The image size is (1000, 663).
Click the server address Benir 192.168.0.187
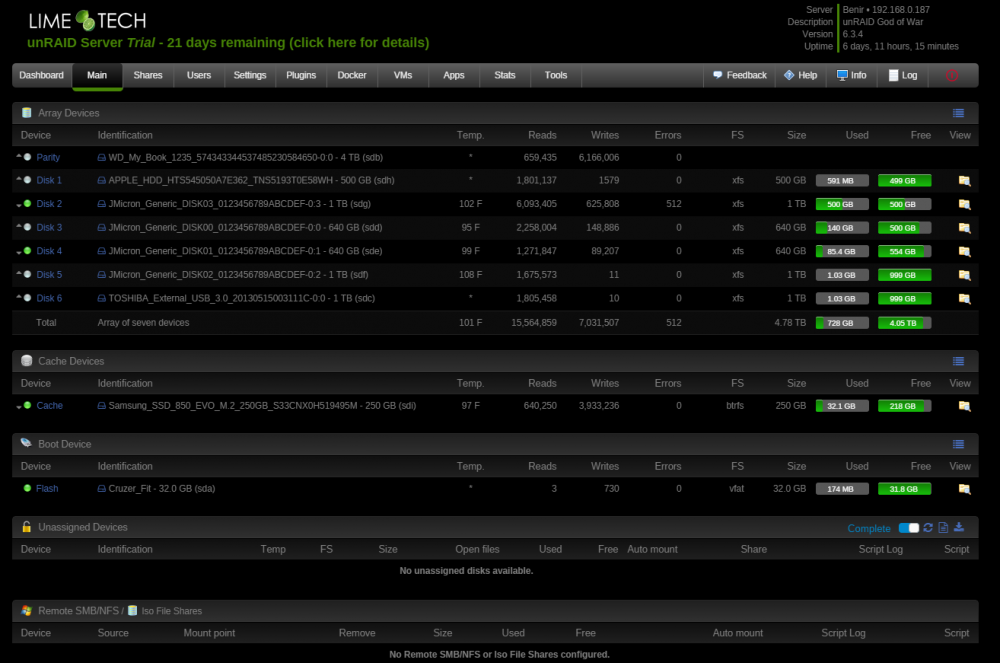886,10
